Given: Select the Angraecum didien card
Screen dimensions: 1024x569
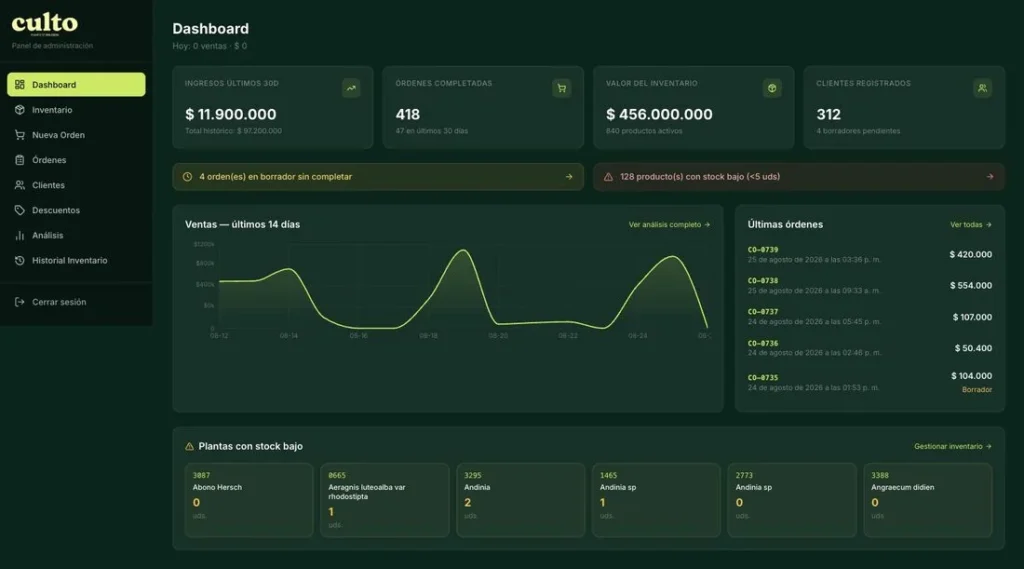Looking at the screenshot, I should (928, 500).
